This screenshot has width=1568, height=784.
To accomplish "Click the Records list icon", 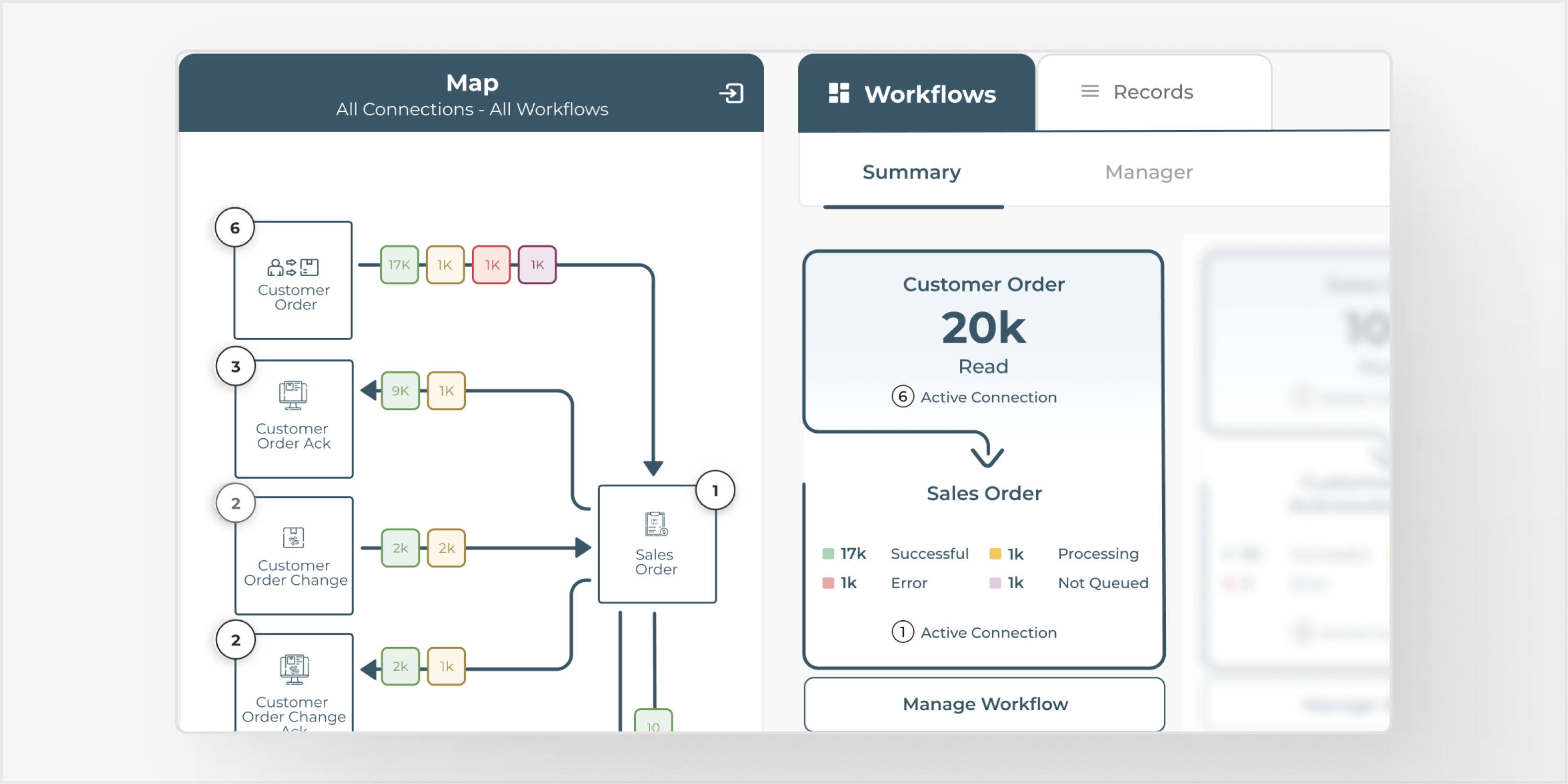I will [x=1090, y=91].
